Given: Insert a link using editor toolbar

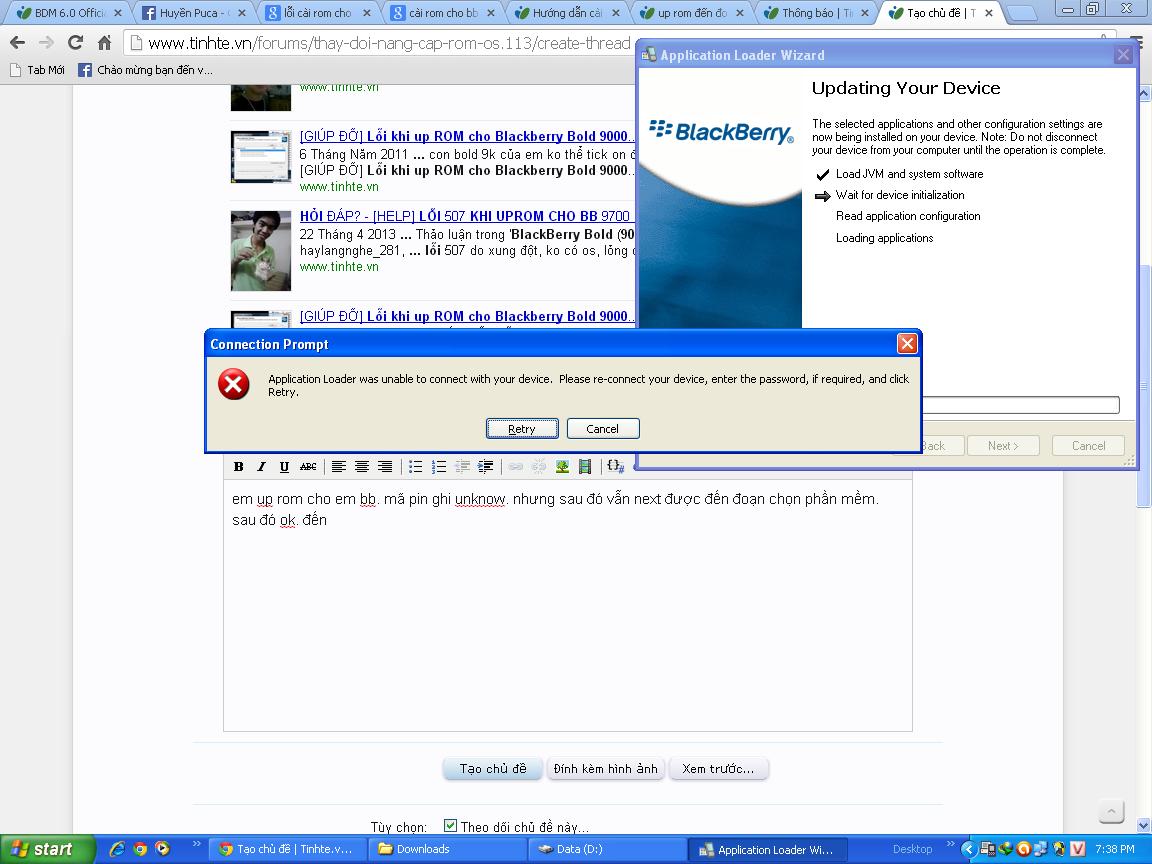Looking at the screenshot, I should [516, 467].
